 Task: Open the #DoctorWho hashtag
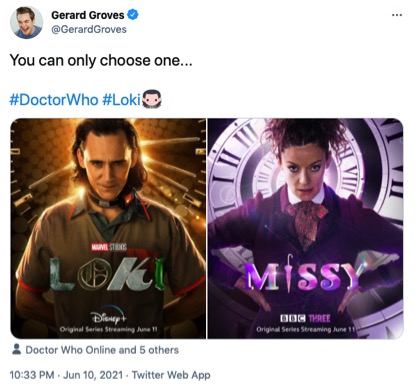pos(54,100)
